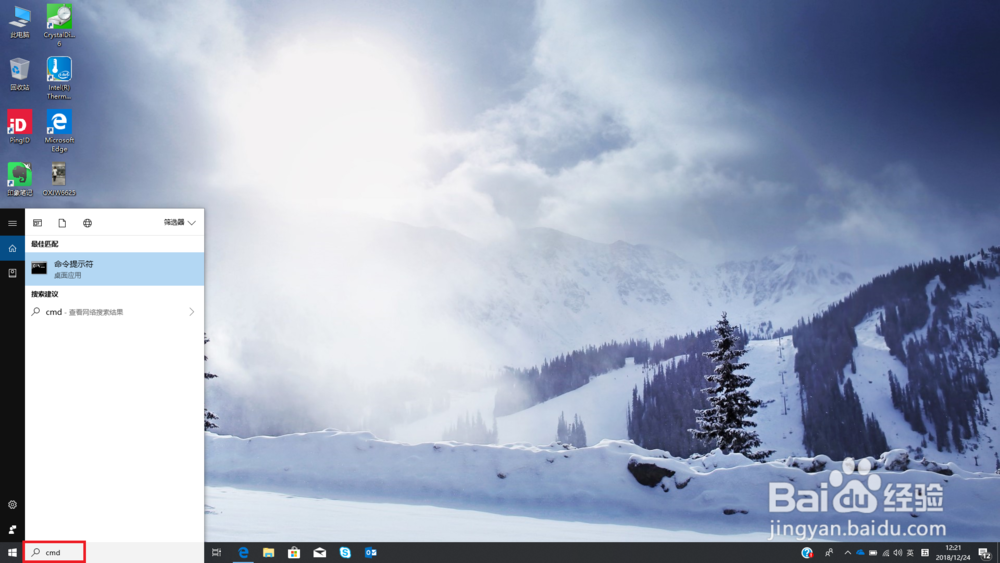Open the Microsoft Edge desktop shortcut
The width and height of the screenshot is (1000, 563).
(59, 131)
